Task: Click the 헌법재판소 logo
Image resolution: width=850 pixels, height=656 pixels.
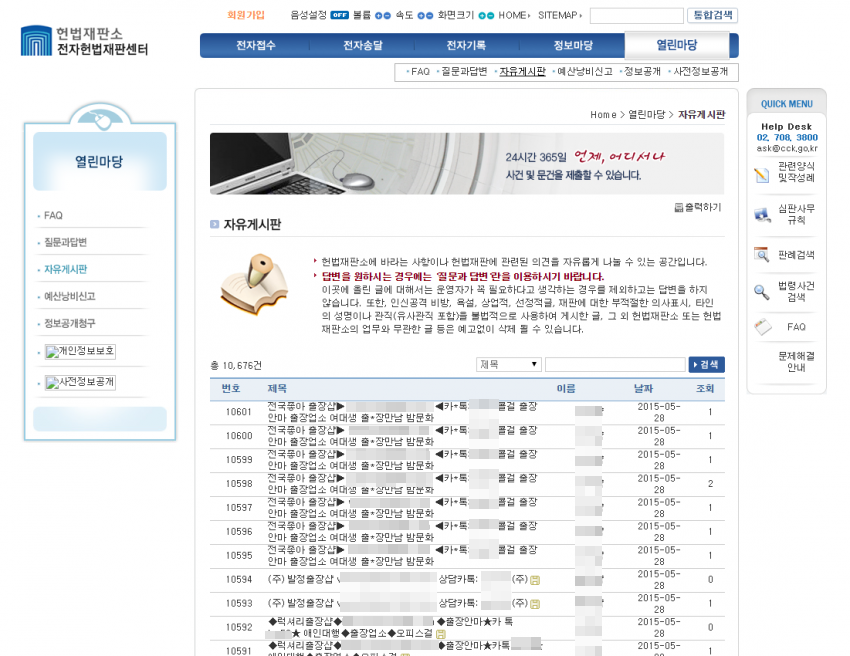Action: click(x=84, y=41)
